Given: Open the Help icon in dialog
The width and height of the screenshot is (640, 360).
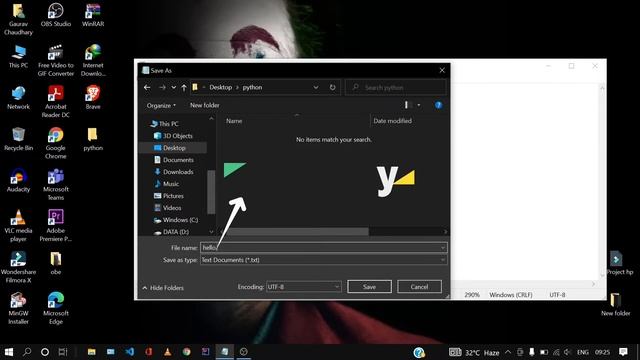Looking at the screenshot, I should point(438,105).
